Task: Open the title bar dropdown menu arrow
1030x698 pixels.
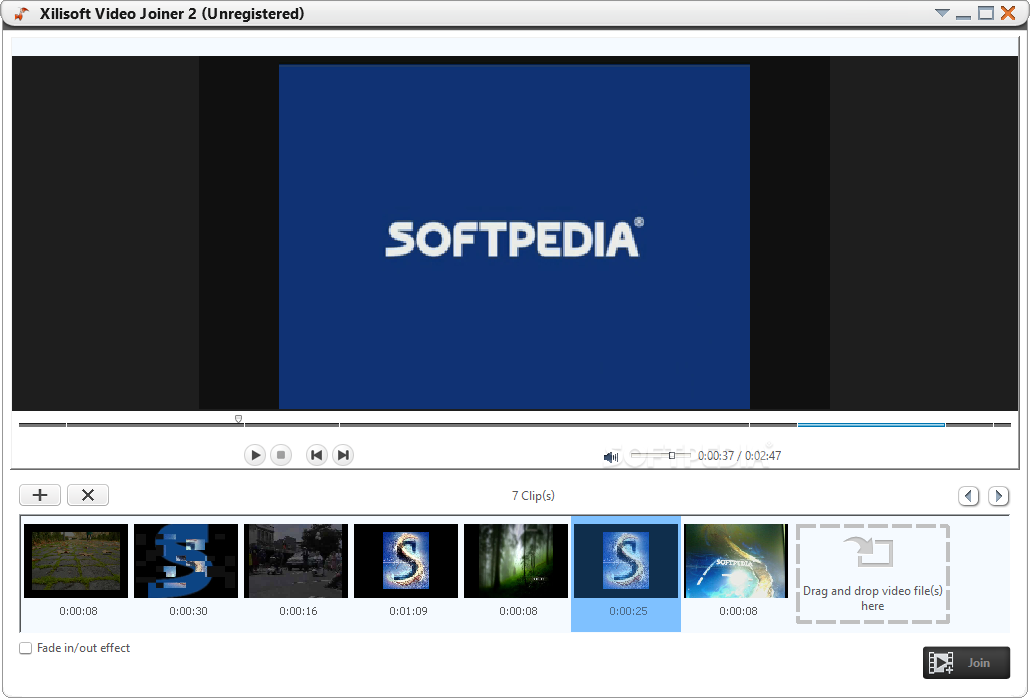Action: [942, 13]
